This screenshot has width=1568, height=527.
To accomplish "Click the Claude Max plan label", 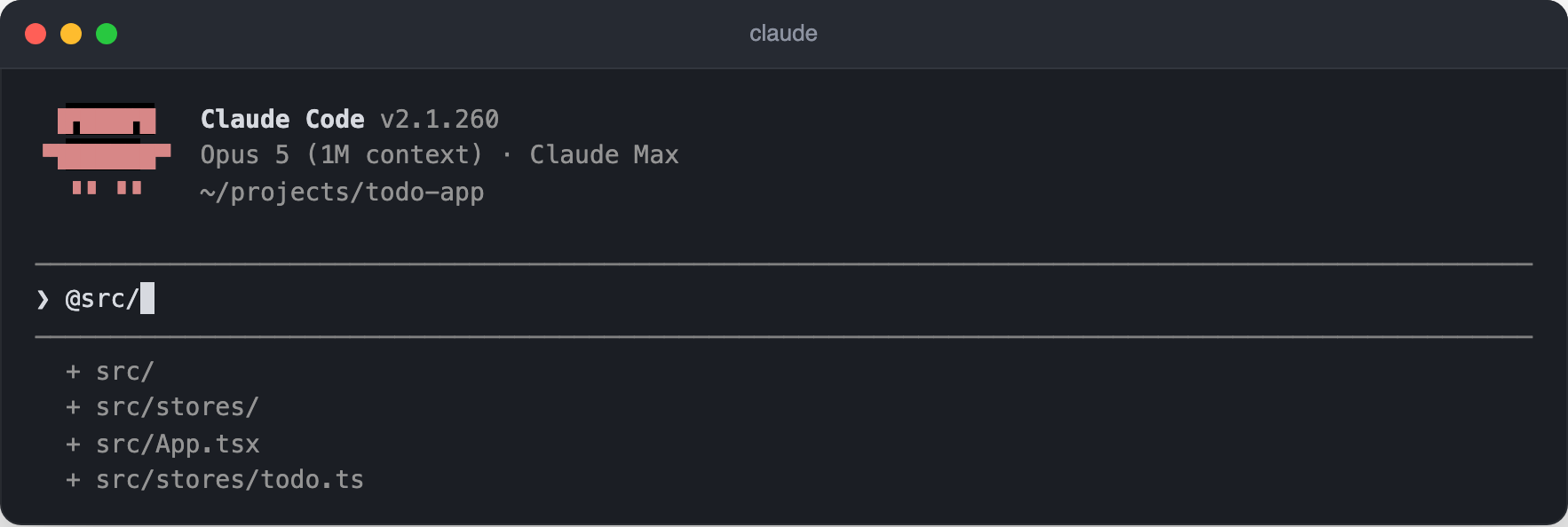I will point(604,155).
